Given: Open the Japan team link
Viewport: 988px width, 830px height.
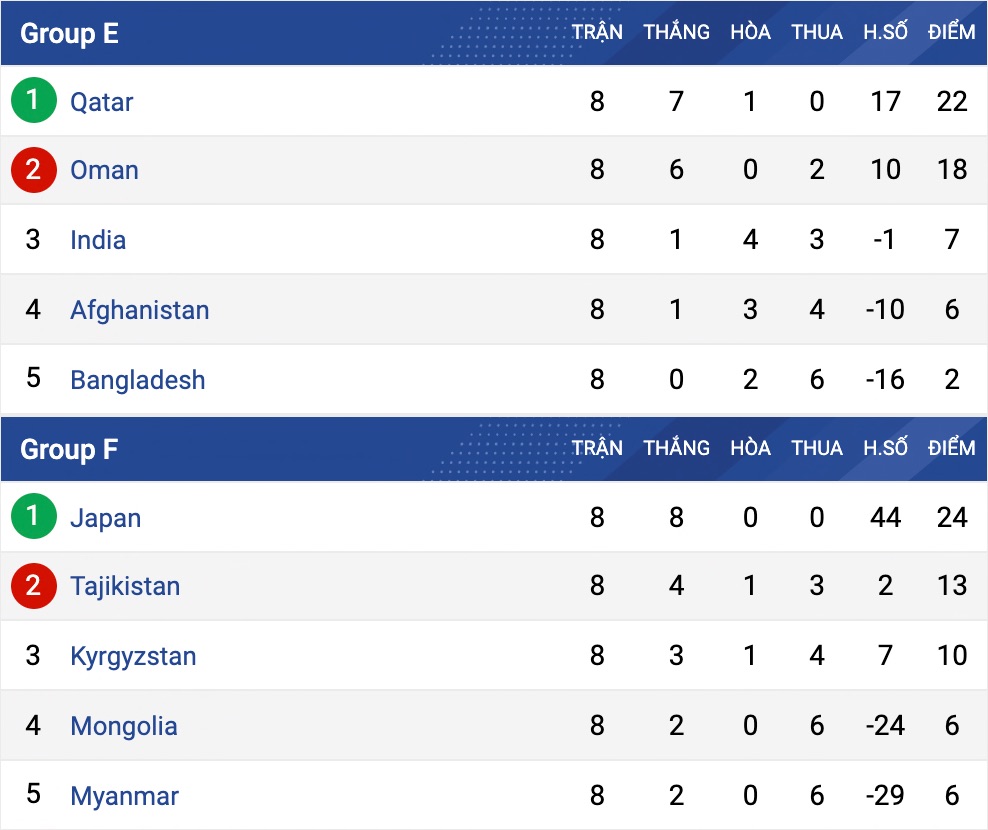Looking at the screenshot, I should tap(105, 518).
